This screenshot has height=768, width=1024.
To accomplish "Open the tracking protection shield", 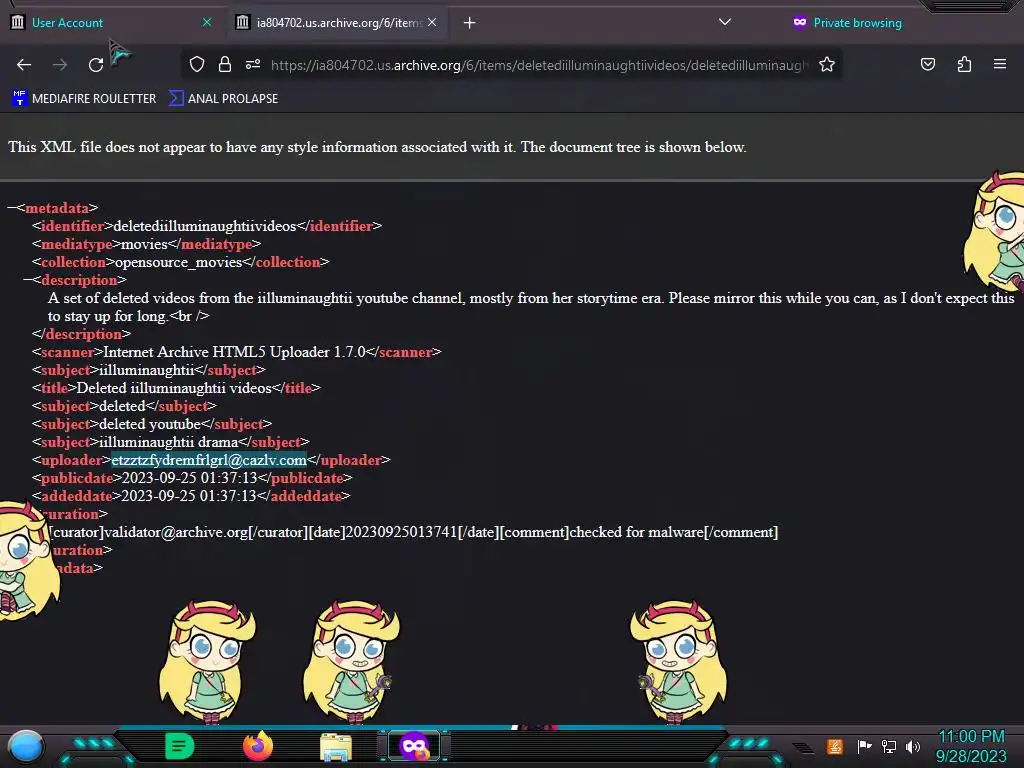I will coord(197,64).
